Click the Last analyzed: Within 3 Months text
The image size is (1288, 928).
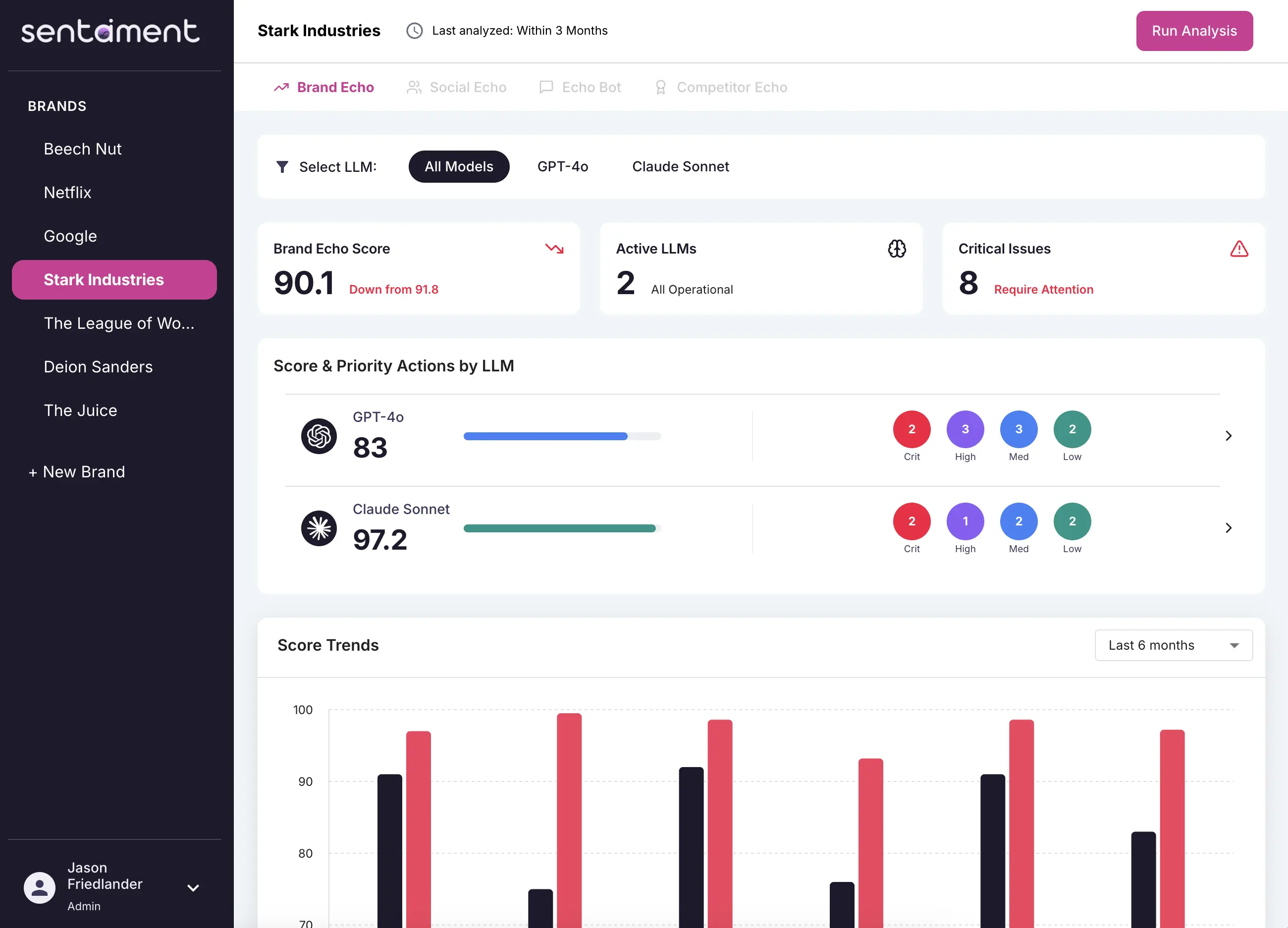click(x=520, y=31)
